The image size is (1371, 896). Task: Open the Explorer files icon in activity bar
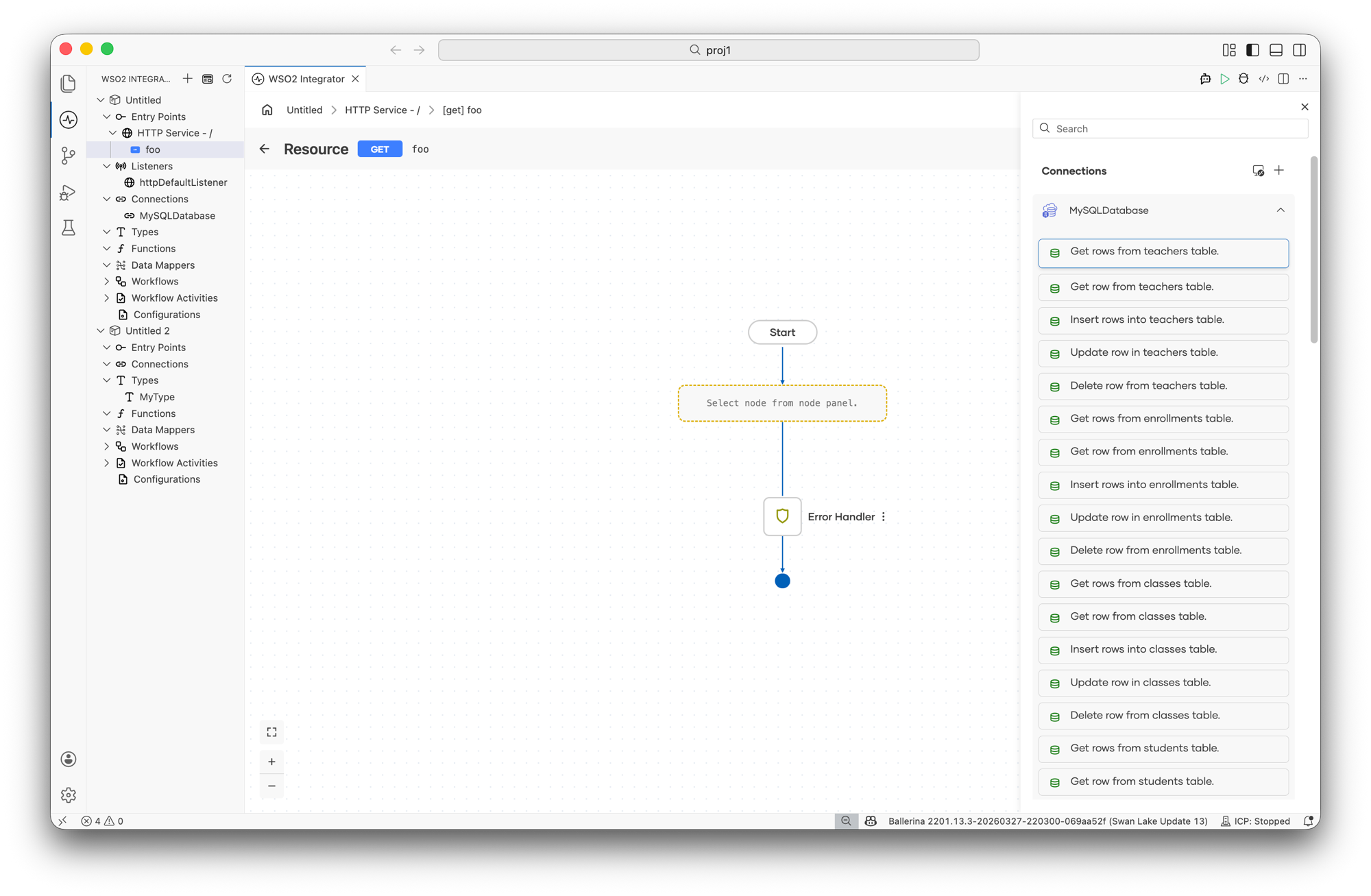click(69, 84)
